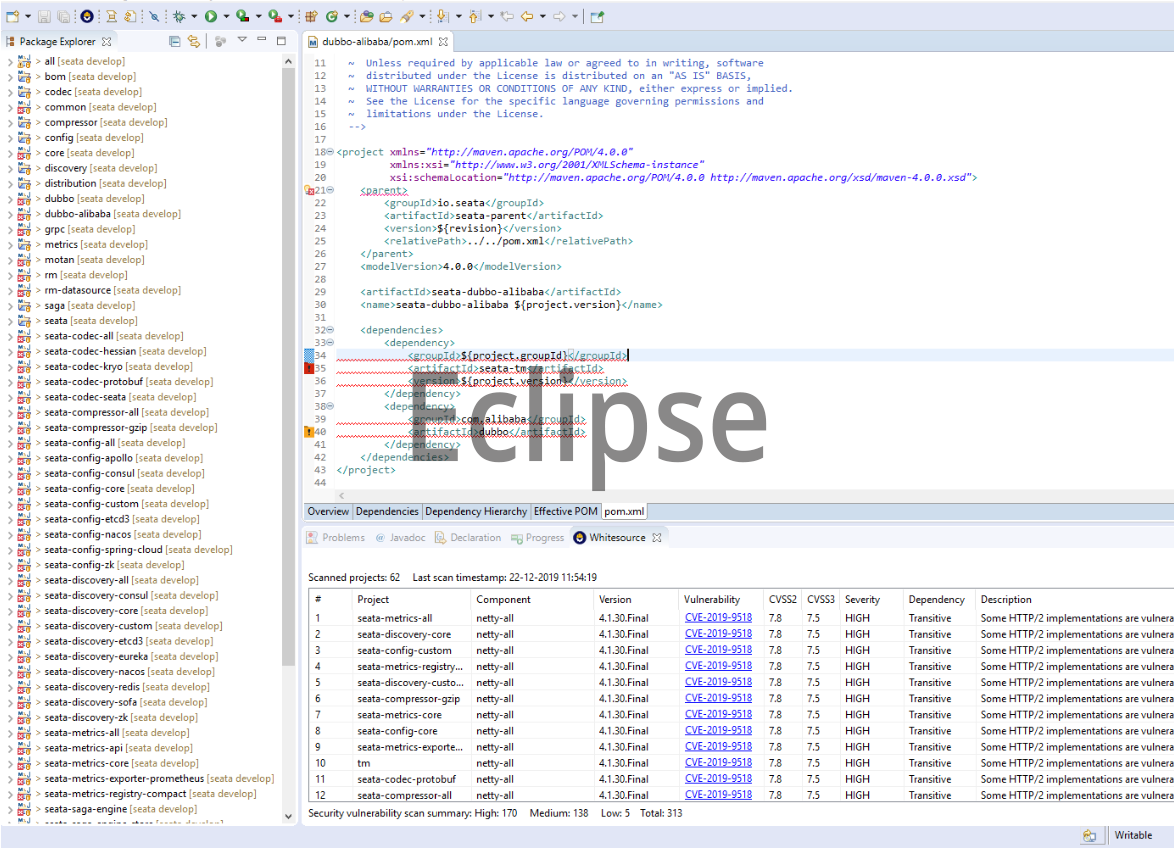
Task: Open the Package Explorer View Menu triangle
Action: [242, 40]
